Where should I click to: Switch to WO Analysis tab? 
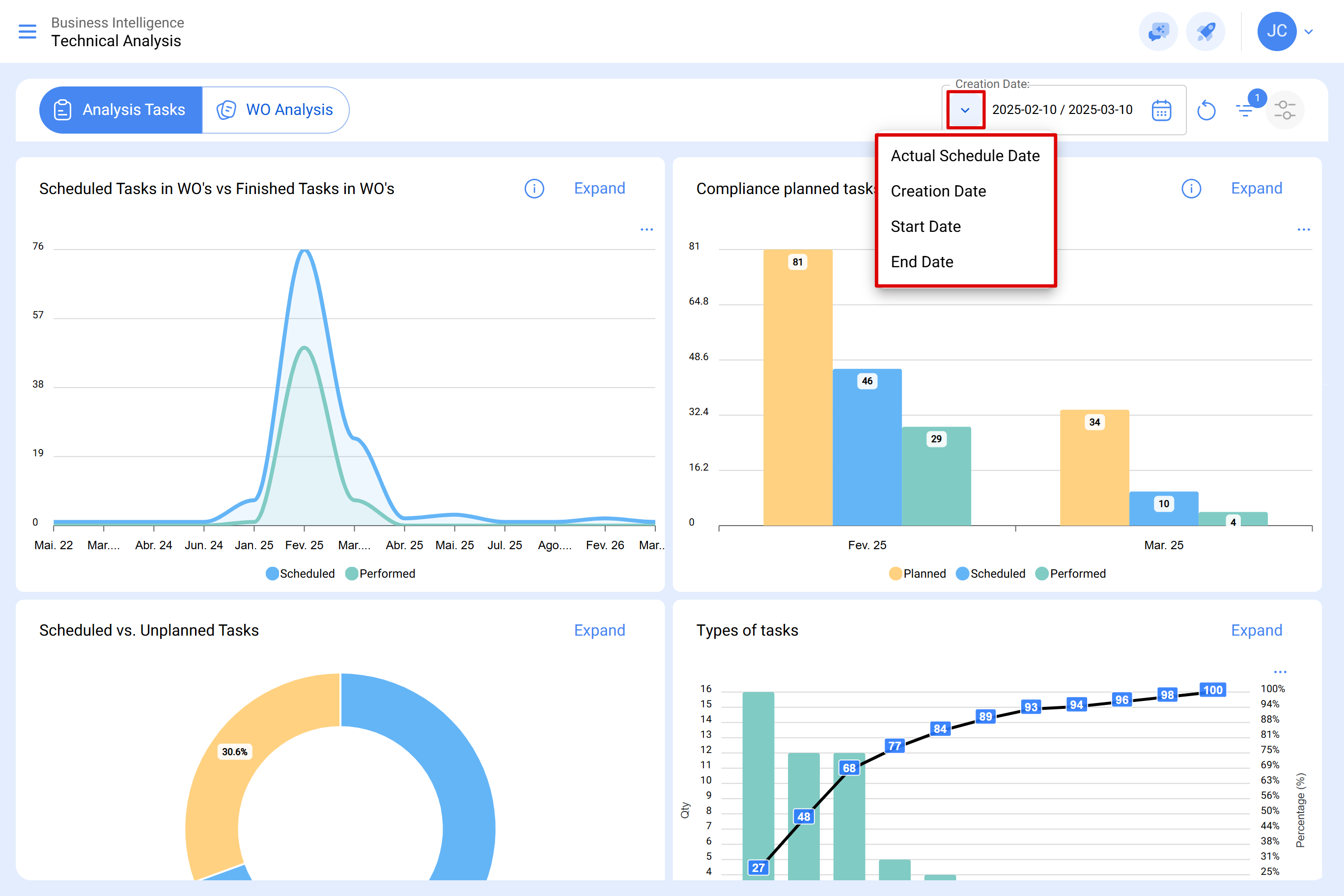point(276,110)
